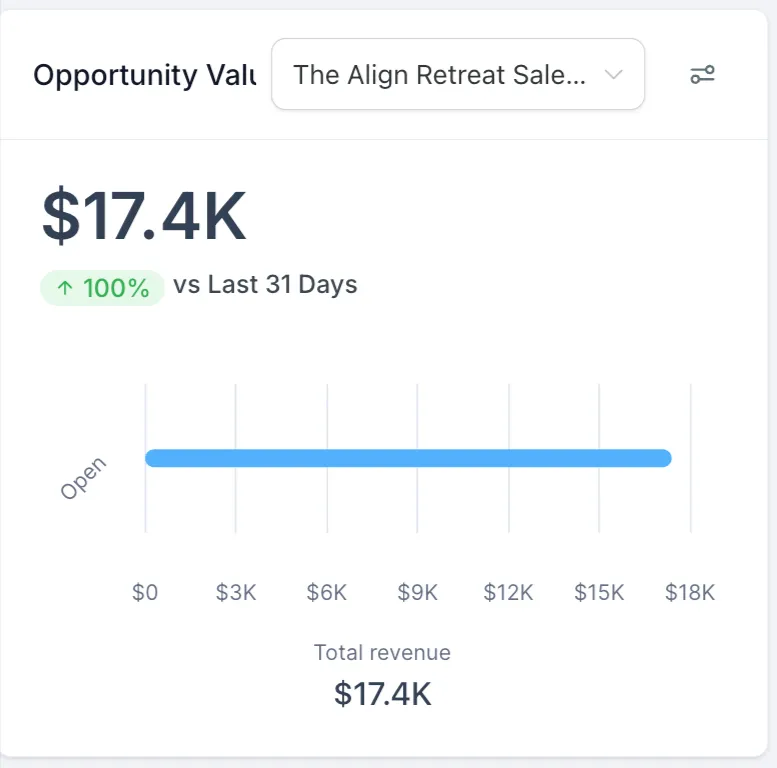Click the $18K axis tick label
The width and height of the screenshot is (777, 768).
690,592
